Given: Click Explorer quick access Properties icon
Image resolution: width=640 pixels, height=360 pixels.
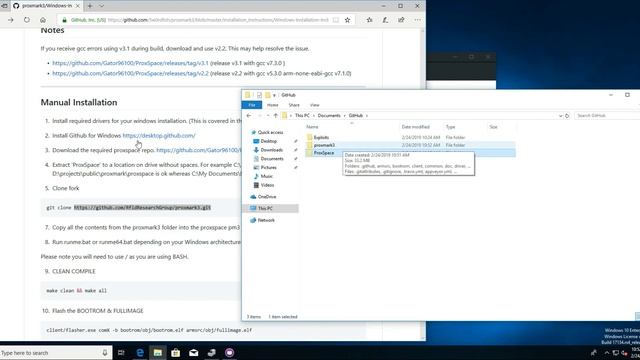Looking at the screenshot, I should pos(259,95).
